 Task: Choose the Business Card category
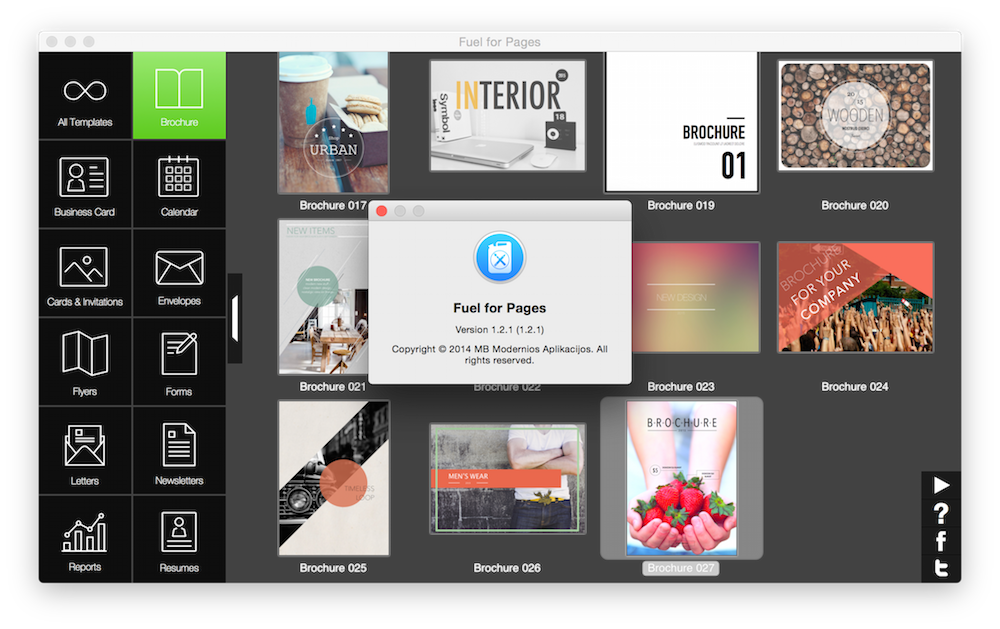point(85,185)
